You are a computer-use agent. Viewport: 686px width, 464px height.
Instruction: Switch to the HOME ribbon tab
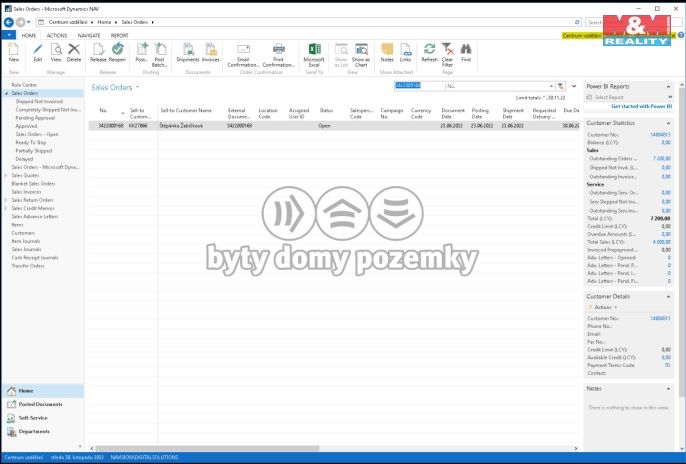(29, 35)
